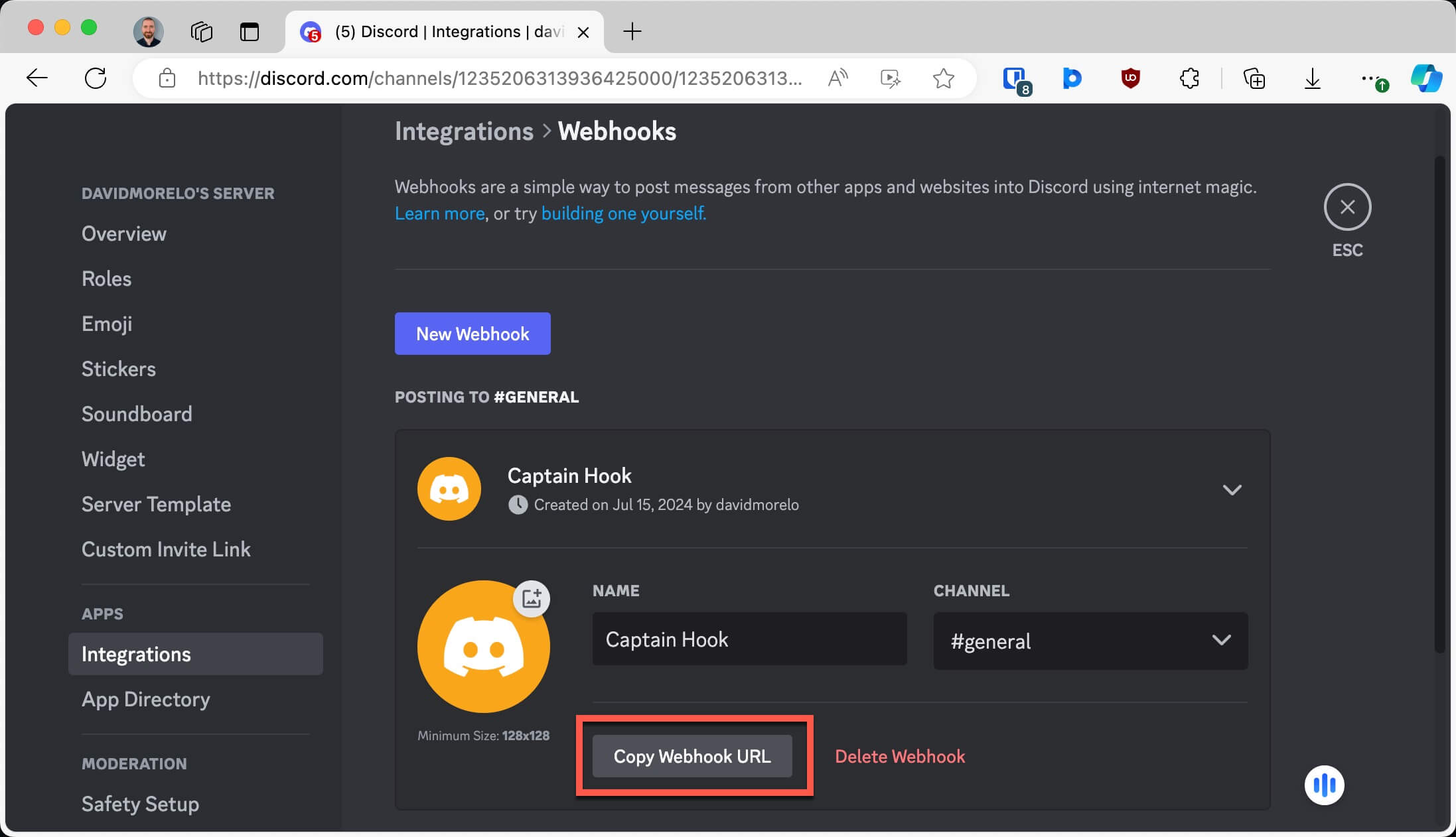
Task: Open the browser Settings and more menu
Action: click(1371, 78)
